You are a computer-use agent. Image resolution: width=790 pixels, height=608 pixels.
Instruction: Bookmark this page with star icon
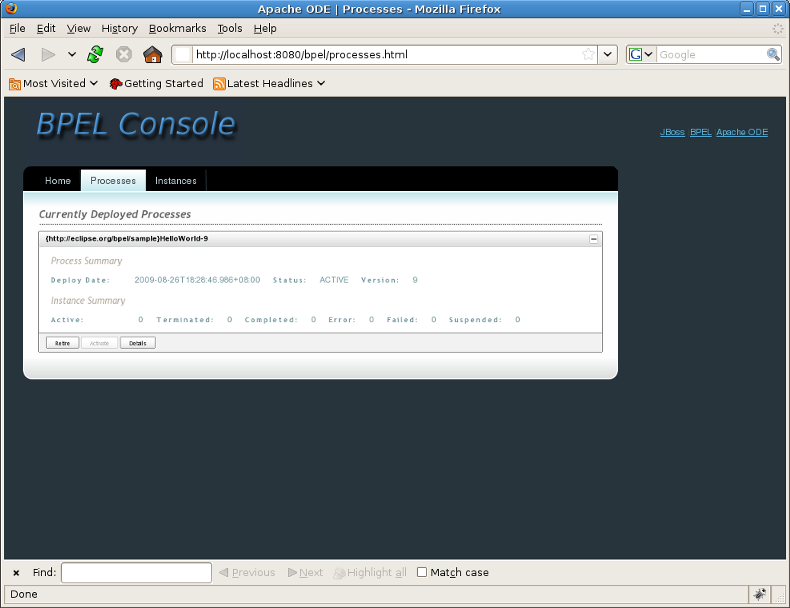(x=588, y=54)
